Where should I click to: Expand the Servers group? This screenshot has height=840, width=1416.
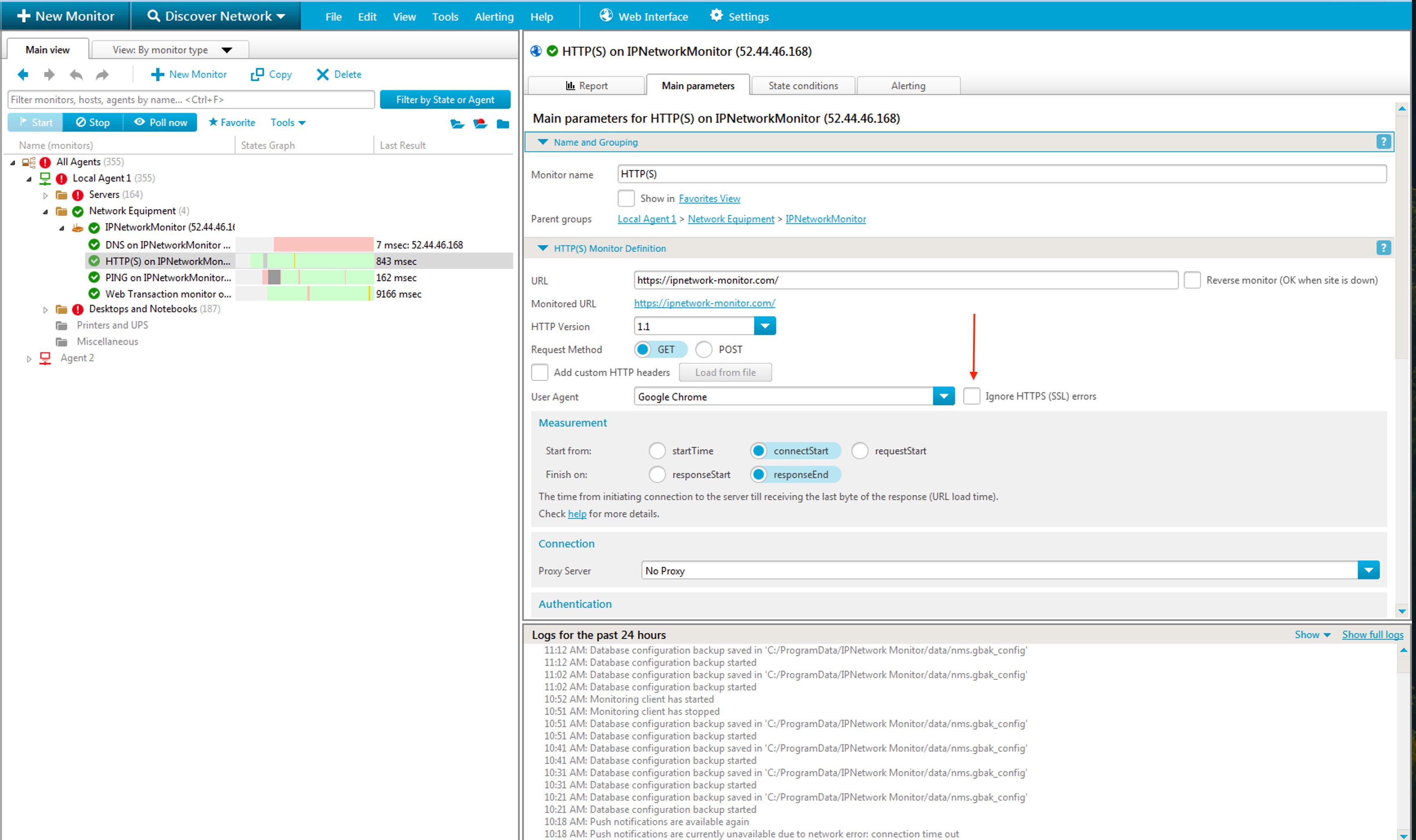45,195
